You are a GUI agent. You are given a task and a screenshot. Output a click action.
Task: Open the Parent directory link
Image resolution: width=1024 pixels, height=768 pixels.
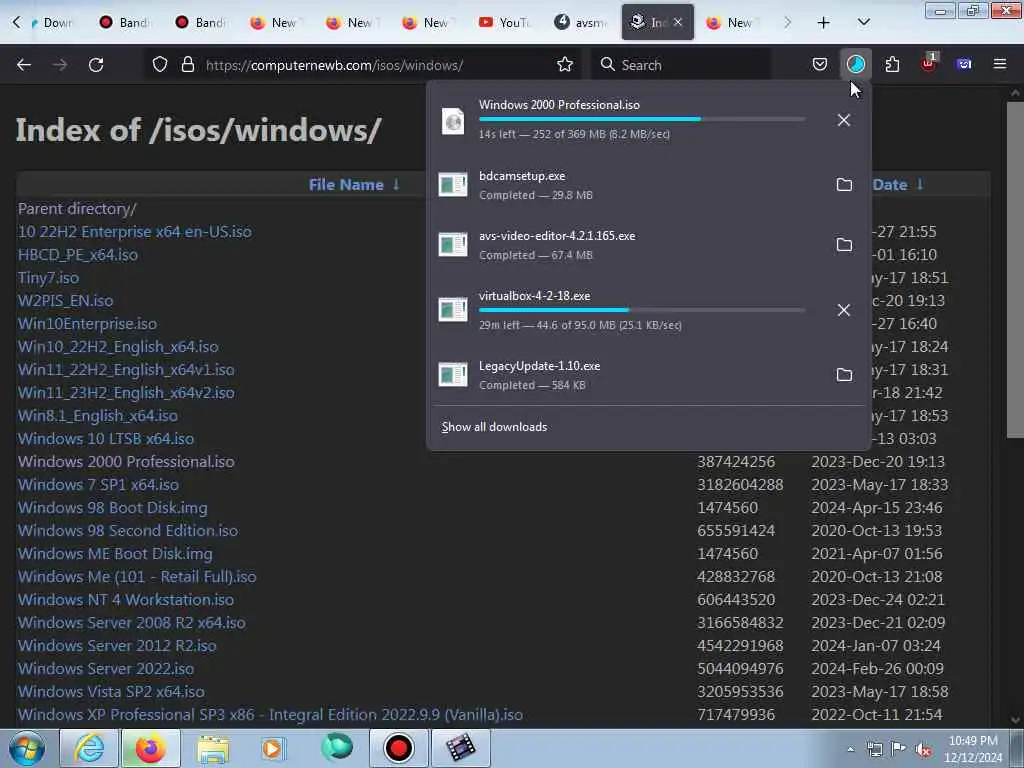(77, 209)
